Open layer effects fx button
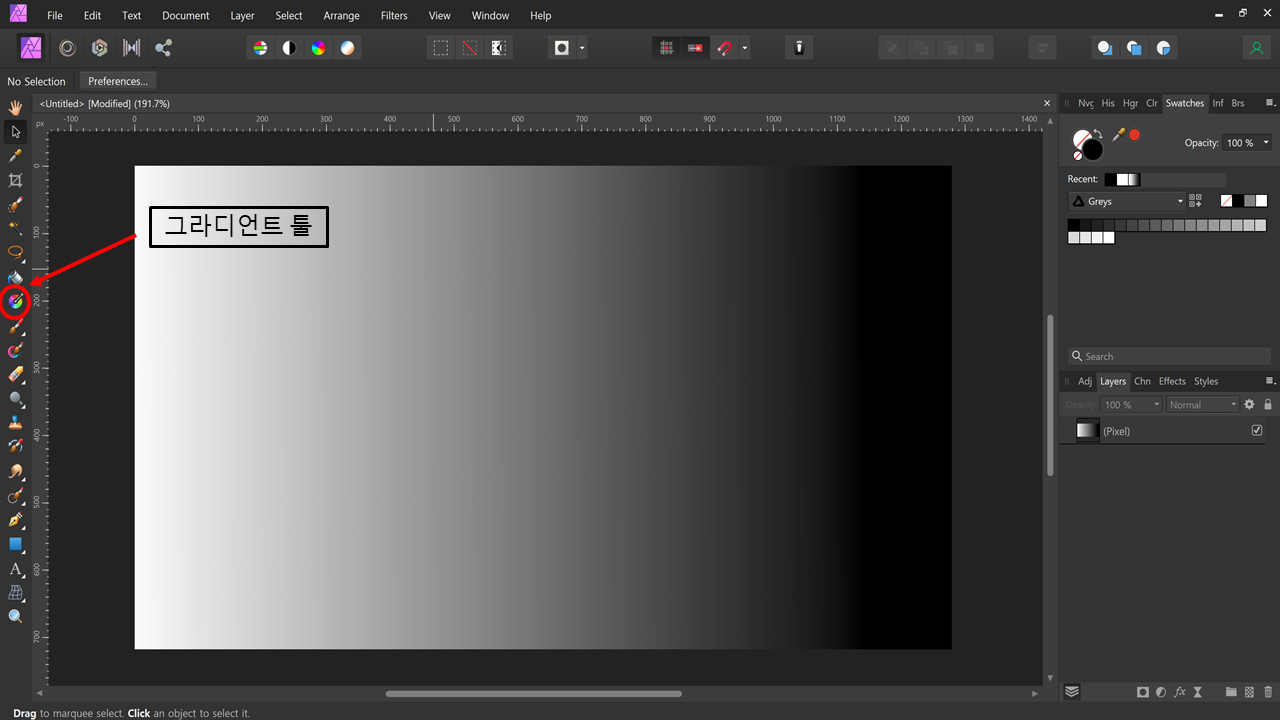 tap(1180, 692)
